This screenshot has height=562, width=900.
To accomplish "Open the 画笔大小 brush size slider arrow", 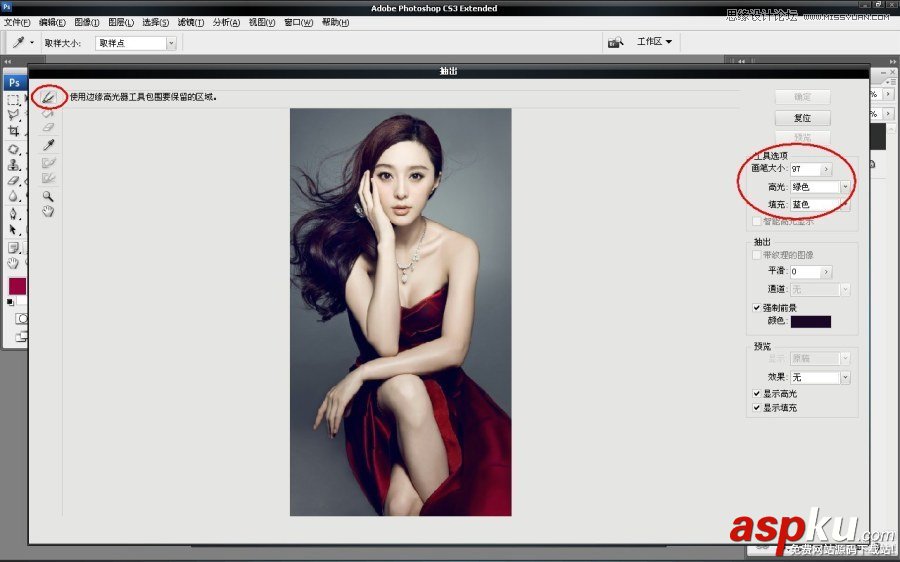I will click(826, 169).
